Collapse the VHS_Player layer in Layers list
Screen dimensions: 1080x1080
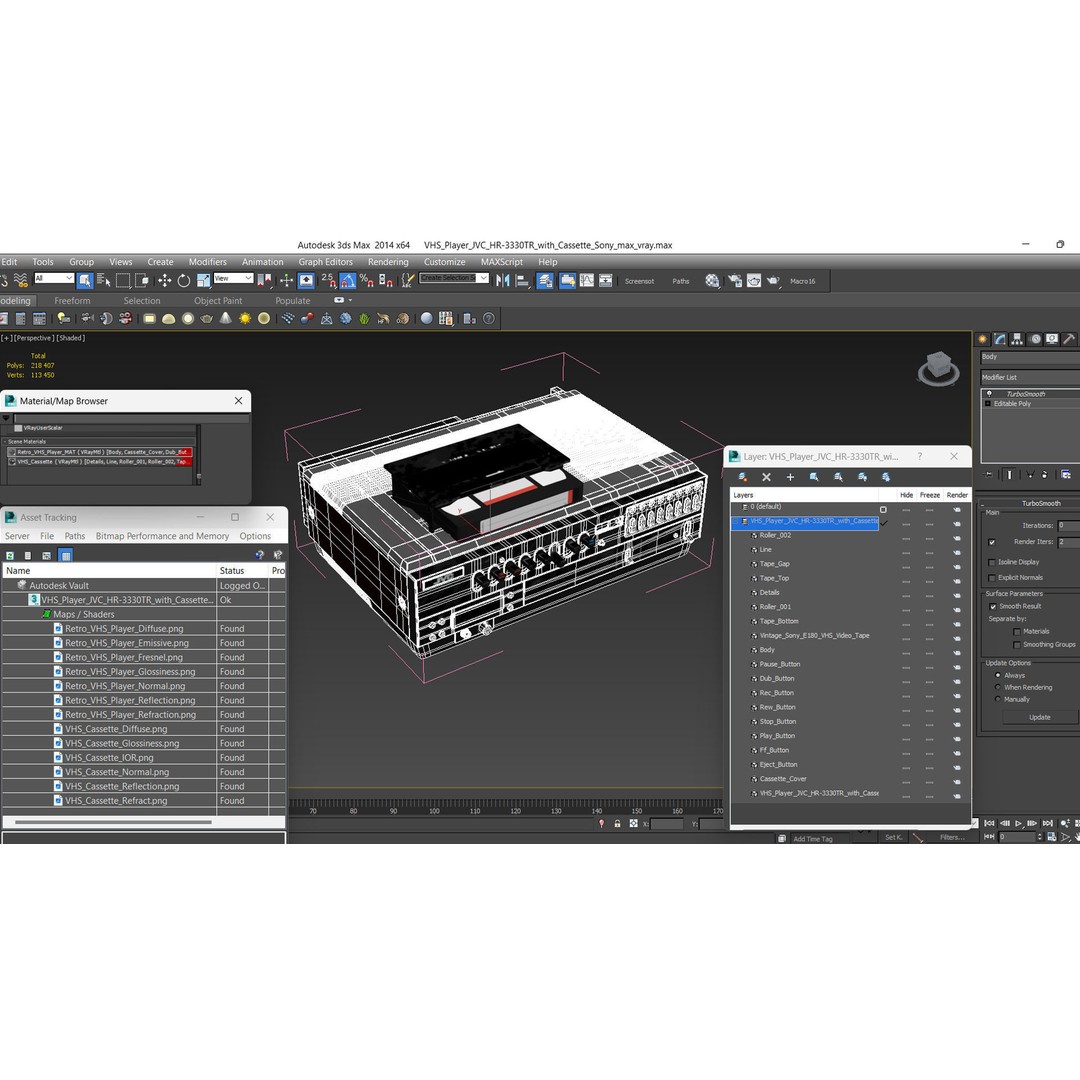point(736,521)
